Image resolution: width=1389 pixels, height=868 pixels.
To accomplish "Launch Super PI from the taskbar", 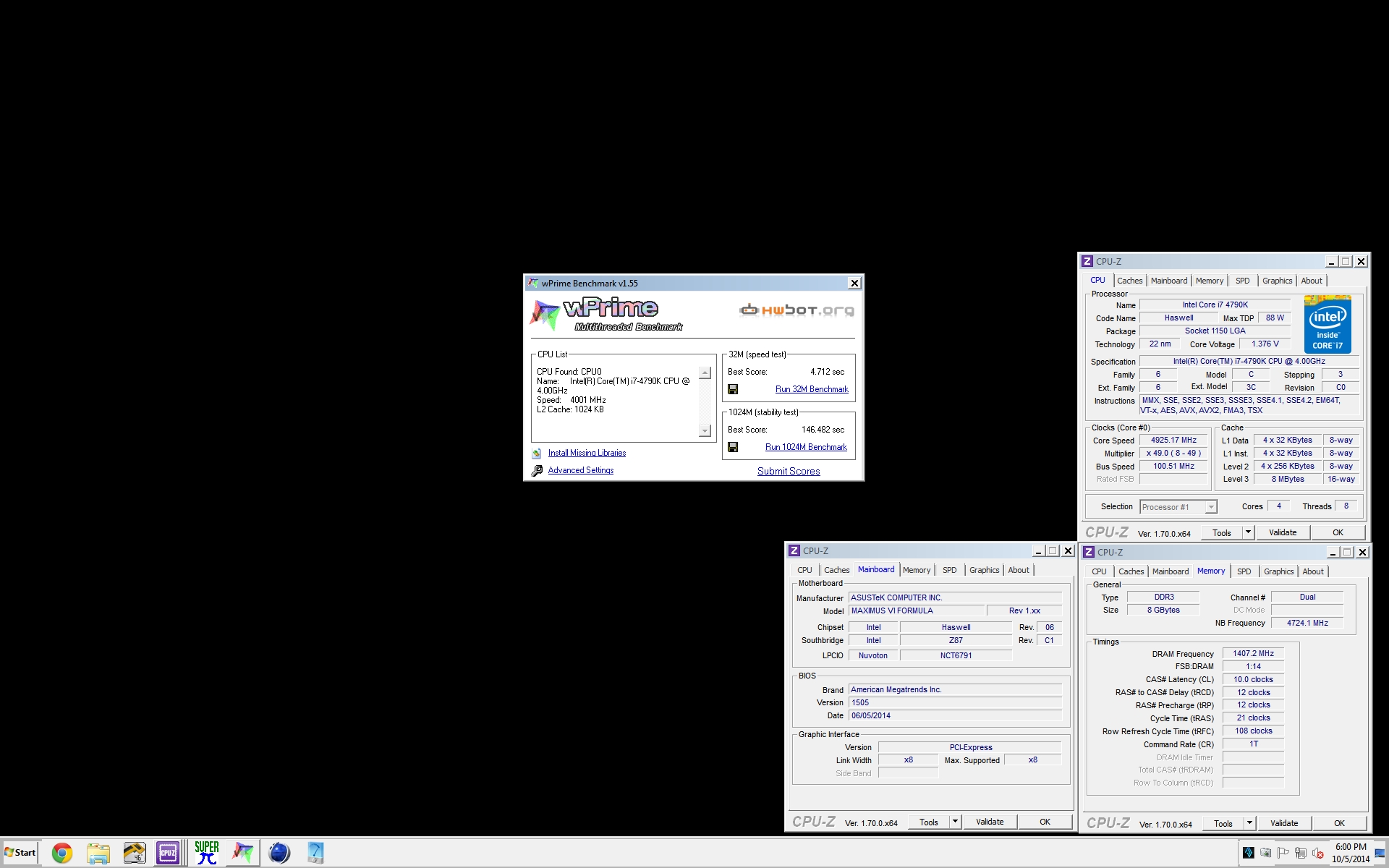I will (x=206, y=854).
